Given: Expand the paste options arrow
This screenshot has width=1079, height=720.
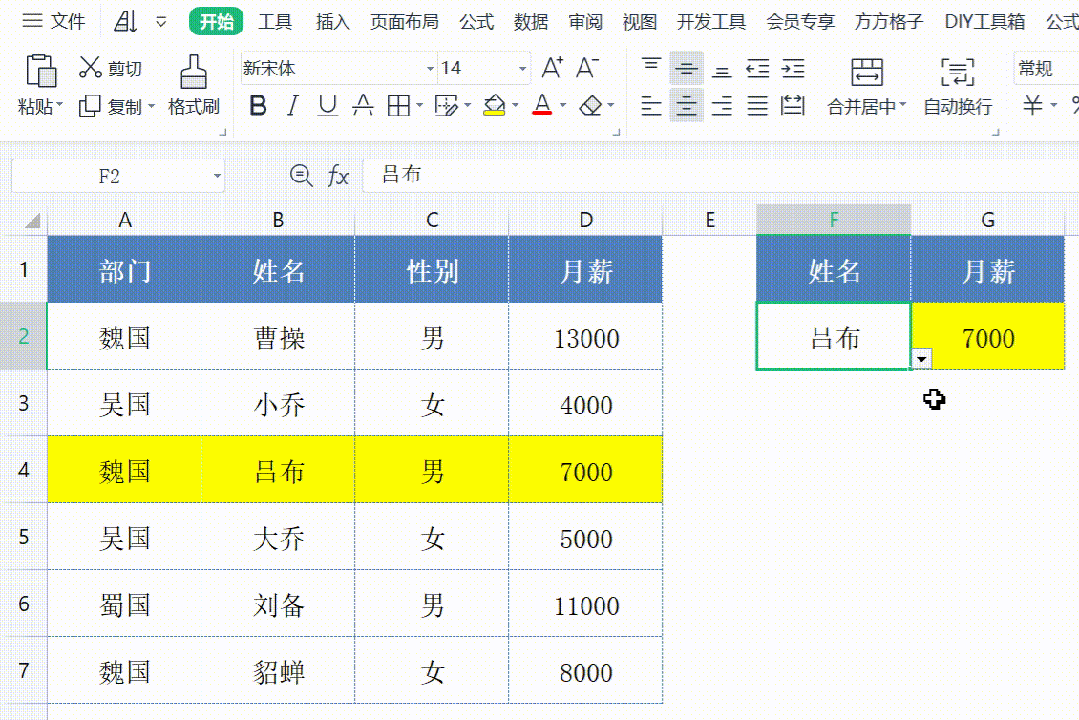Looking at the screenshot, I should [59, 105].
